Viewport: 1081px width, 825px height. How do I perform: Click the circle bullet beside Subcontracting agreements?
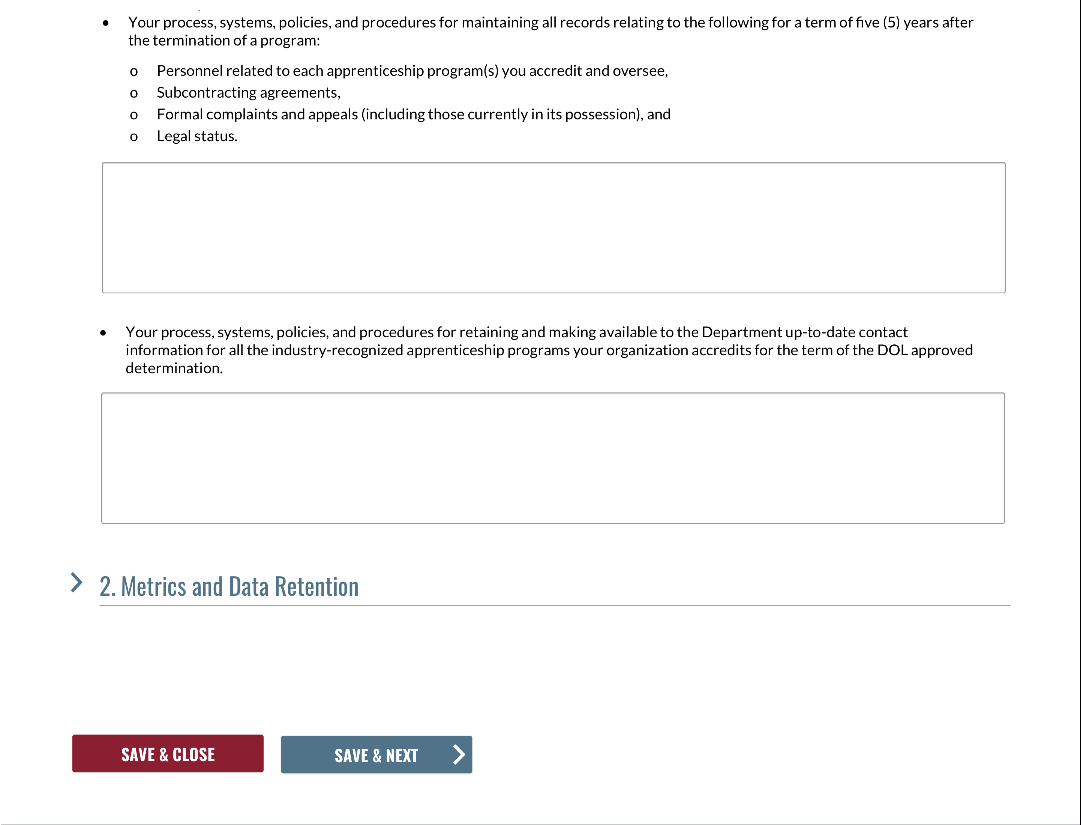point(133,93)
